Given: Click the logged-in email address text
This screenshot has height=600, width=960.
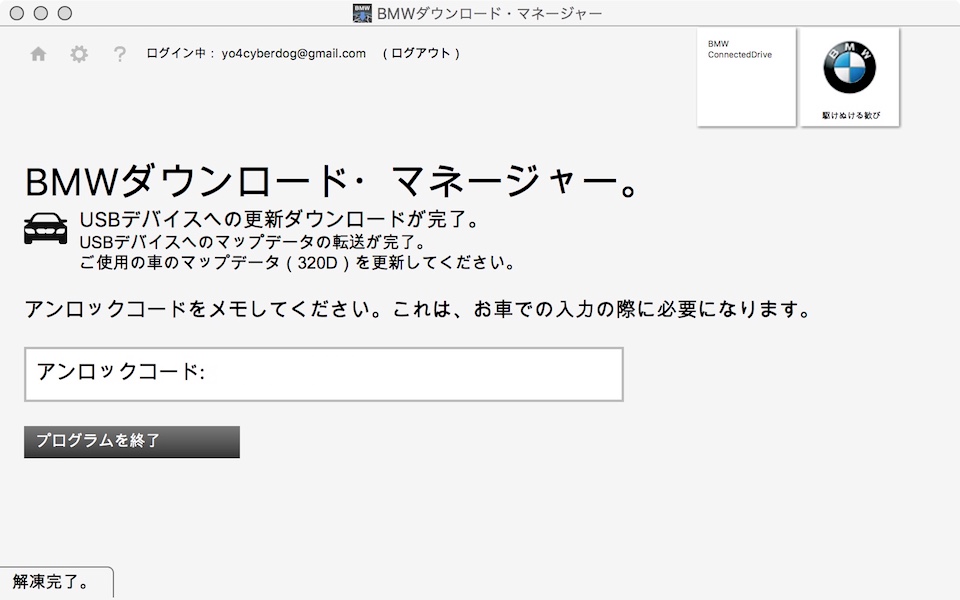Looking at the screenshot, I should tap(294, 53).
